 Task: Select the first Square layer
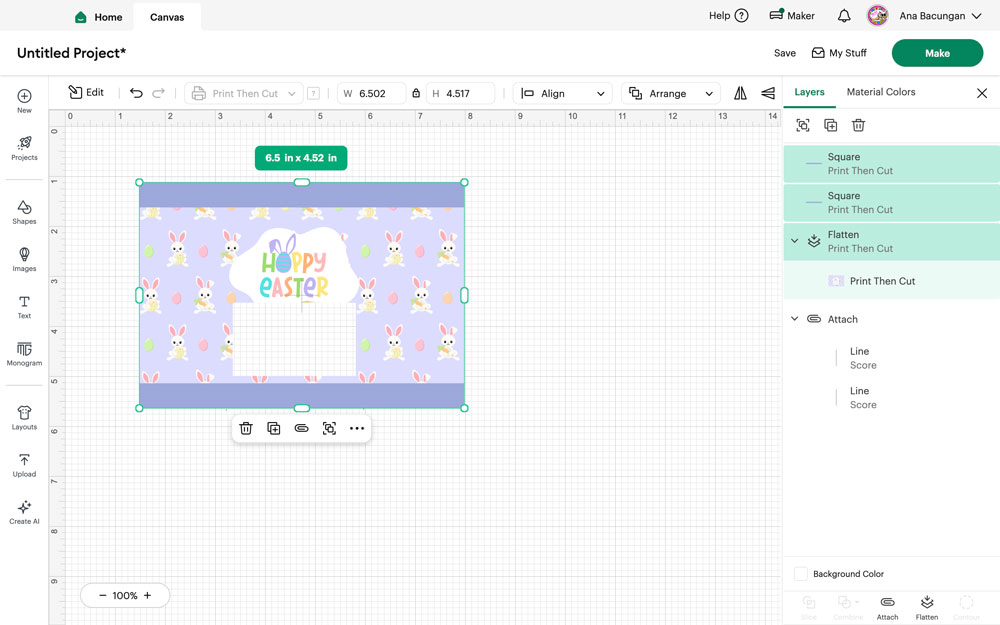coord(892,164)
